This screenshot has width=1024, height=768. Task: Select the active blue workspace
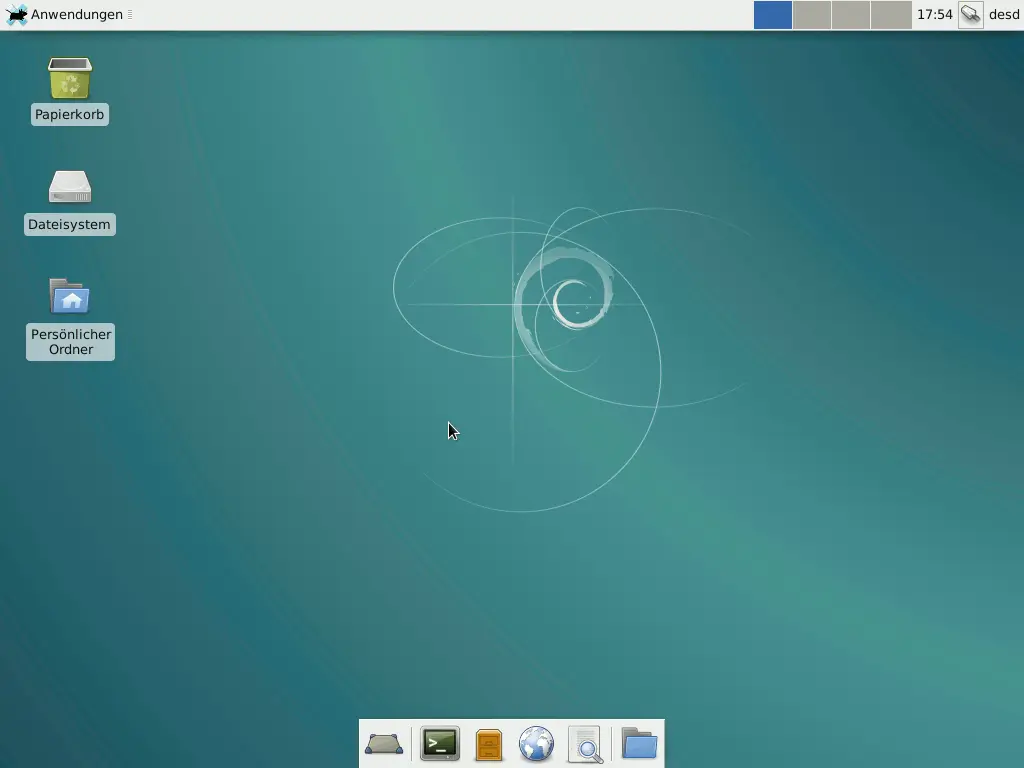pyautogui.click(x=772, y=15)
